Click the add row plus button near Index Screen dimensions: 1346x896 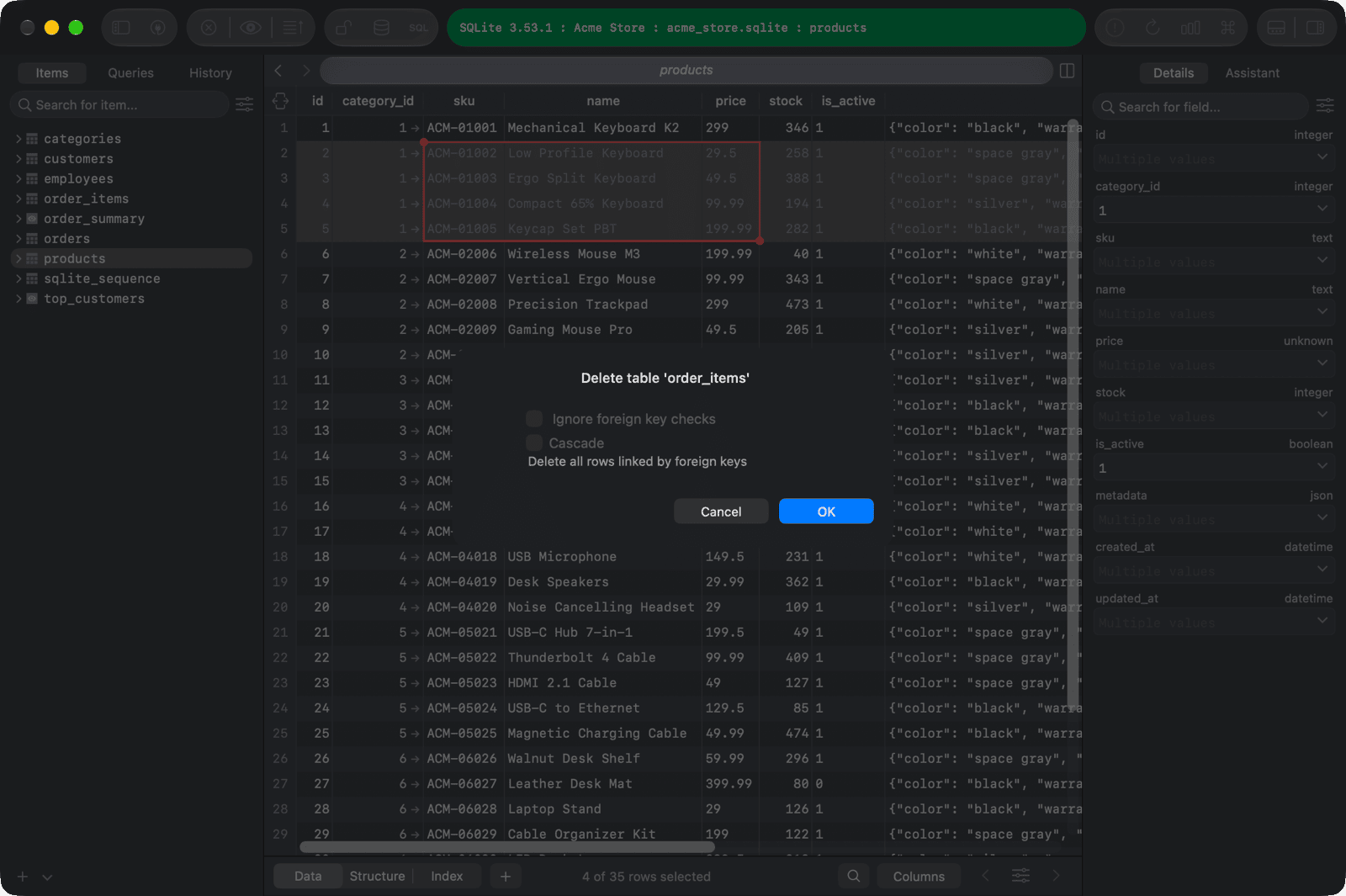point(506,876)
